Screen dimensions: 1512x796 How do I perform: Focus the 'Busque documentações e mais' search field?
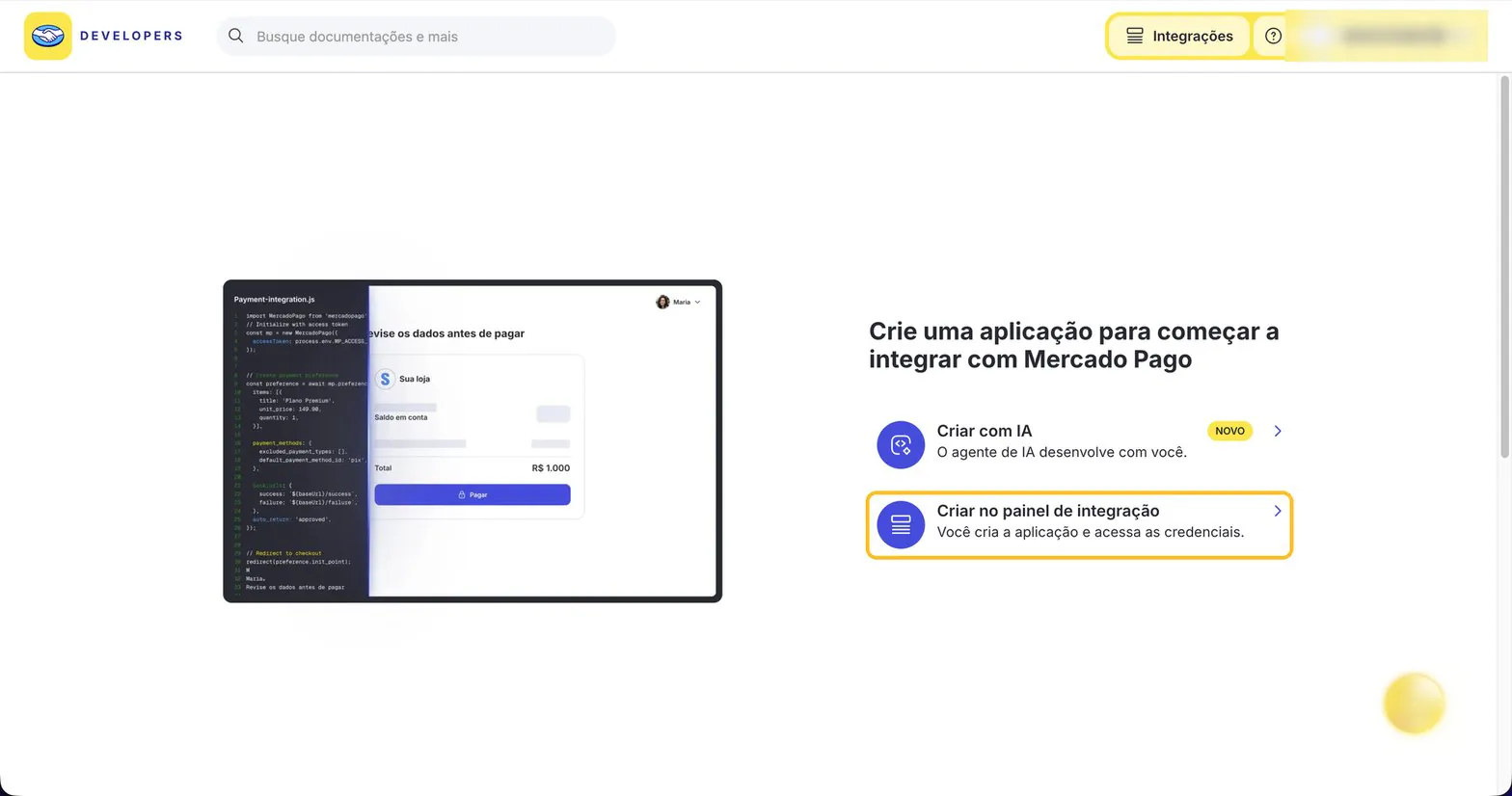click(417, 36)
